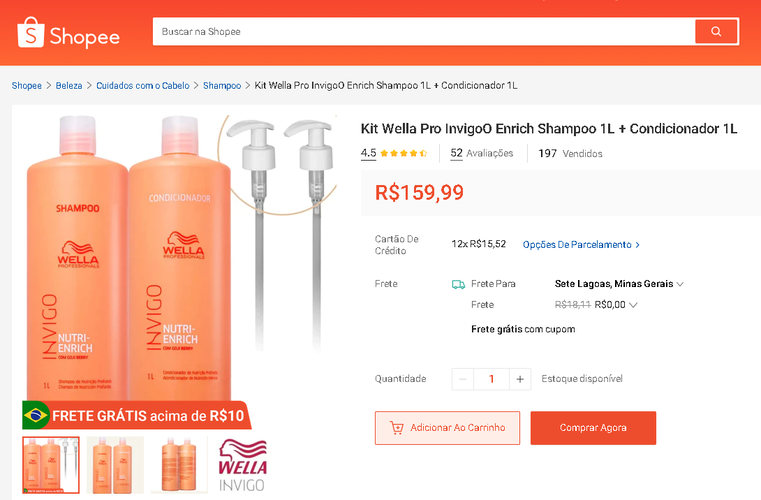The height and width of the screenshot is (500, 761).
Task: Click the shopping cart icon on Adicionar Ao Carrinho
Action: [x=397, y=428]
